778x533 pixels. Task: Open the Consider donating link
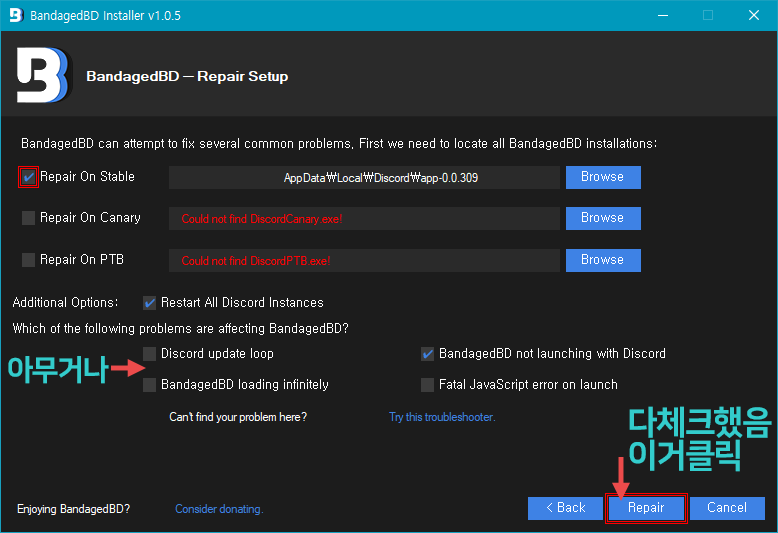coord(219,509)
